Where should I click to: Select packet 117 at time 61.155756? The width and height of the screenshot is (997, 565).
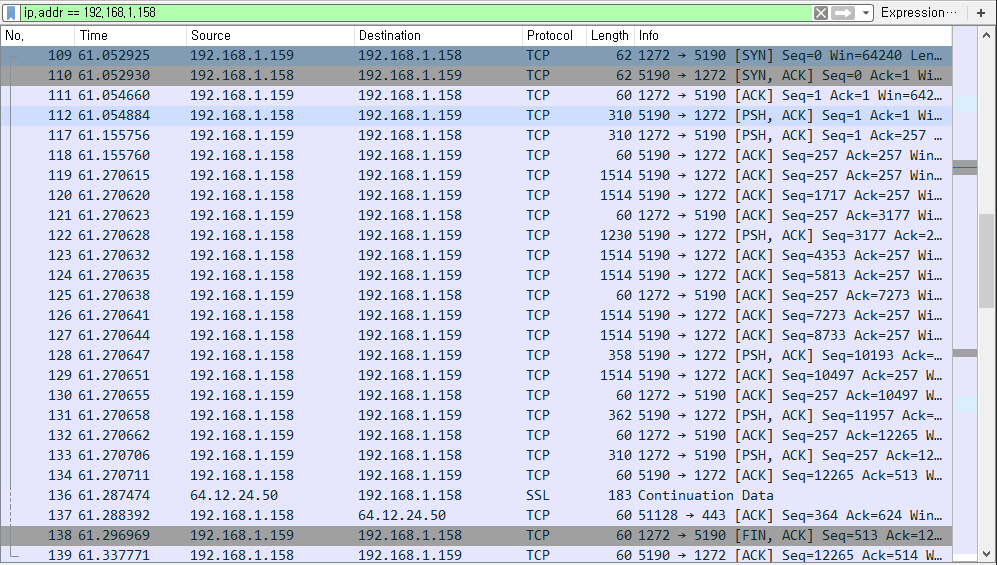coord(476,135)
